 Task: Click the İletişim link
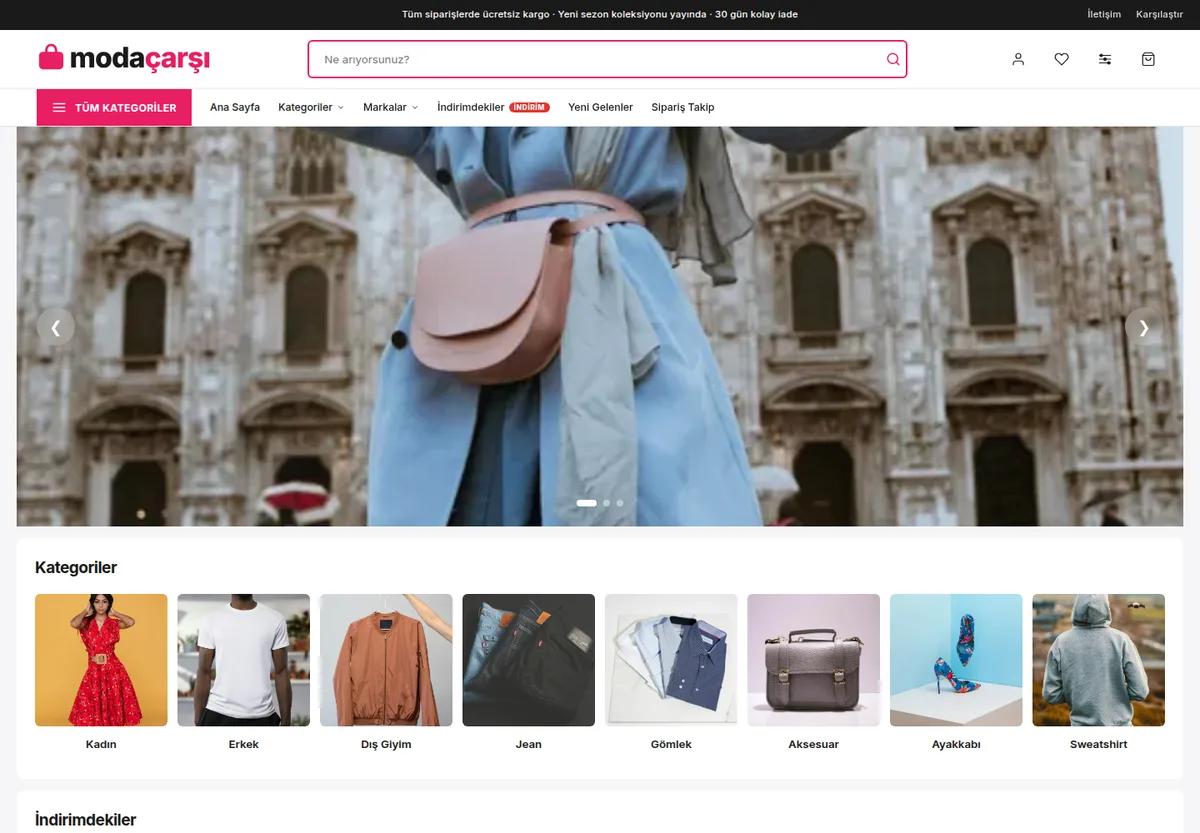tap(1104, 14)
